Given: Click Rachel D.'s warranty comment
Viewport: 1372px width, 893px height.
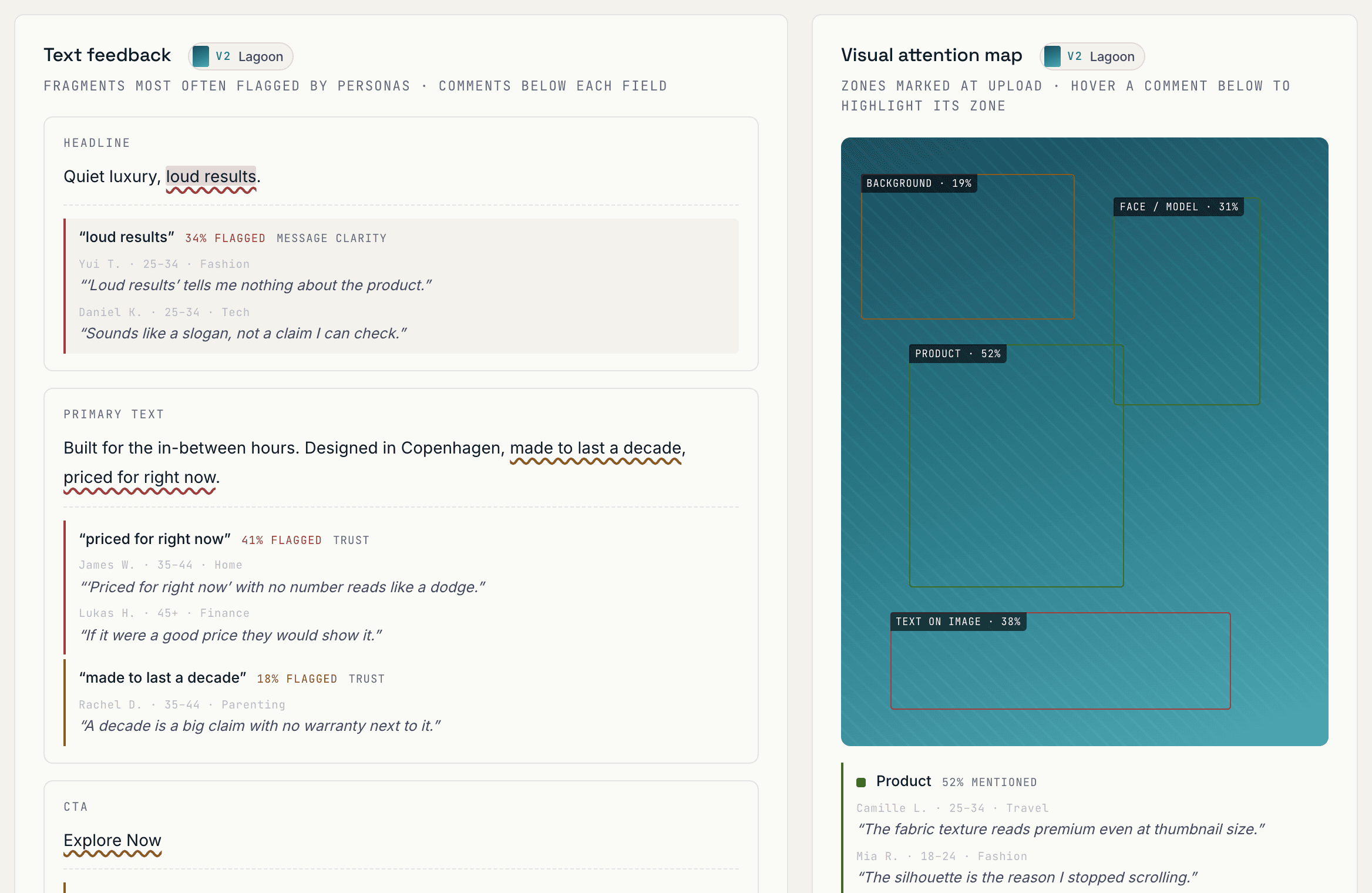Looking at the screenshot, I should click(x=260, y=726).
